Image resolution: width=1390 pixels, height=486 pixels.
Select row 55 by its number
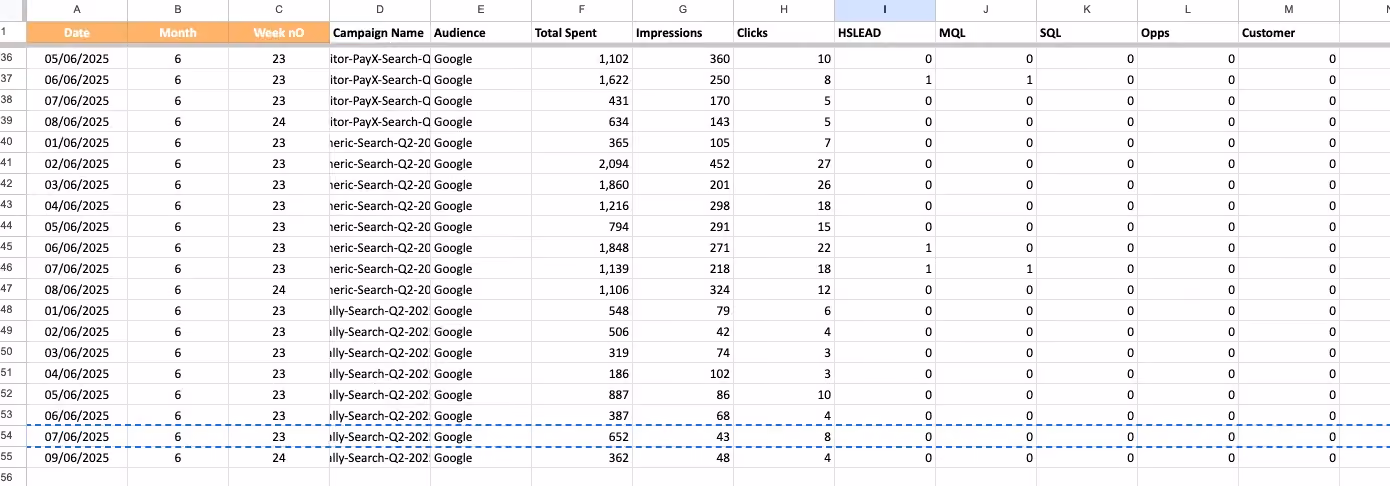13,458
